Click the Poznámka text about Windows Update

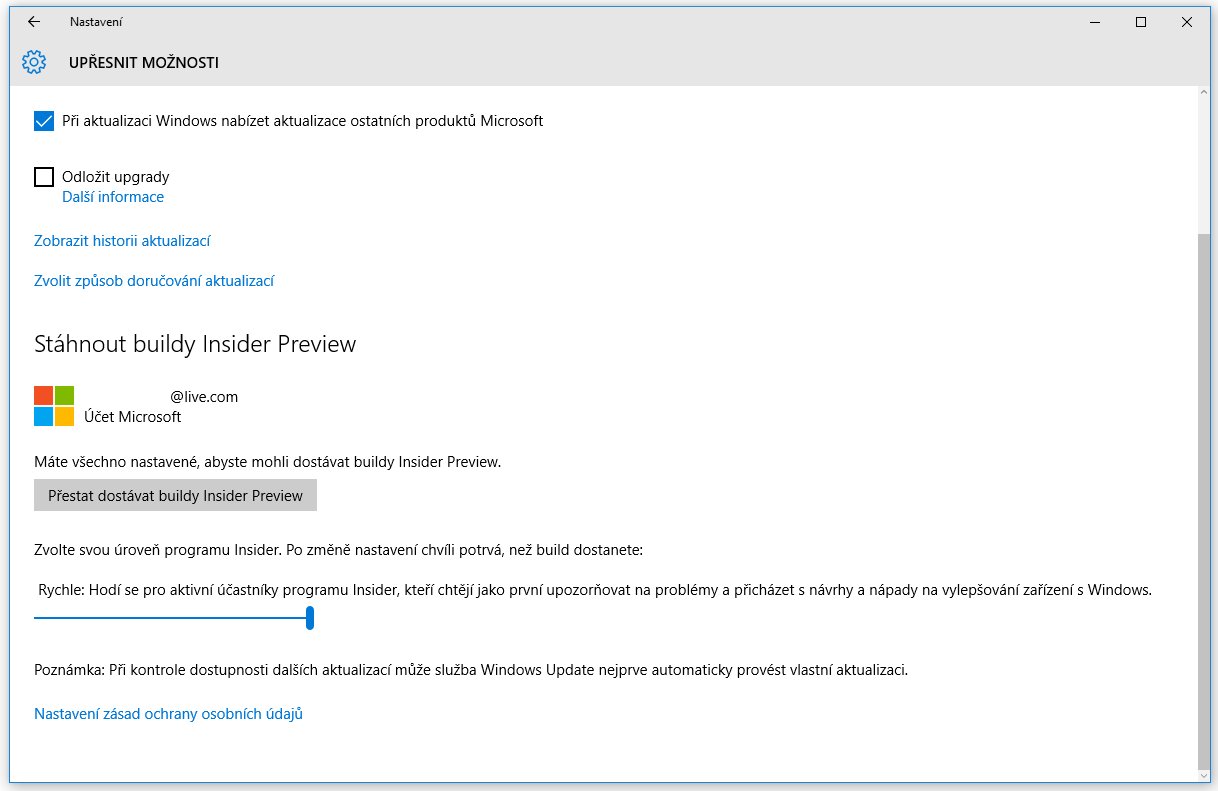471,670
